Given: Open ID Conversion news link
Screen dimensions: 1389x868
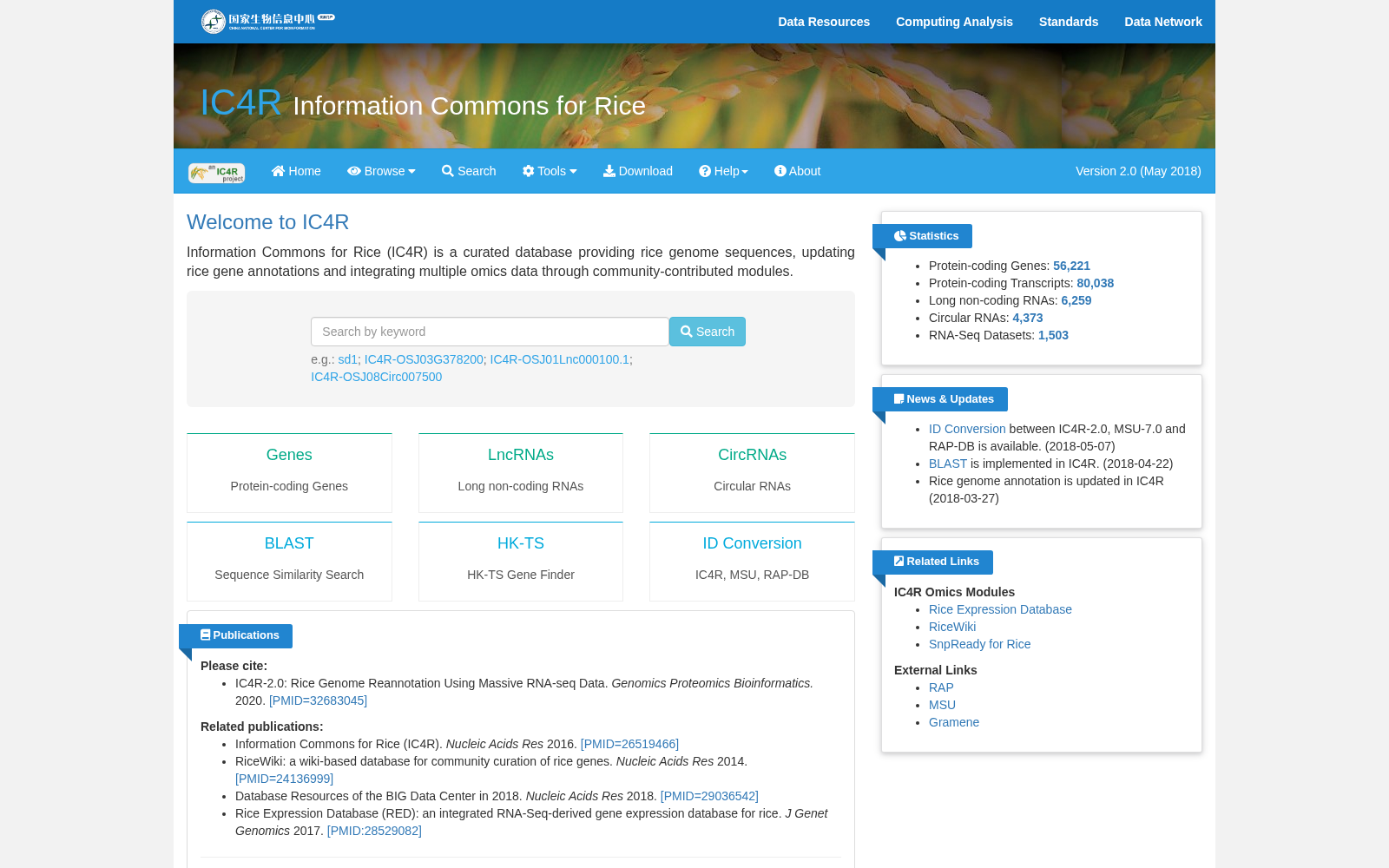Looking at the screenshot, I should (x=967, y=429).
